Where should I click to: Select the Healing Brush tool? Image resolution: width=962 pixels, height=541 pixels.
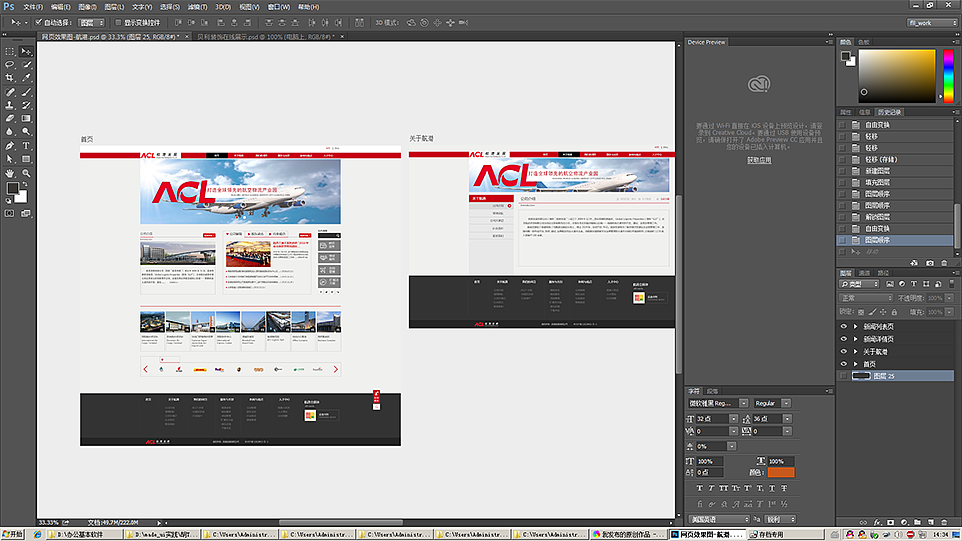[10, 92]
